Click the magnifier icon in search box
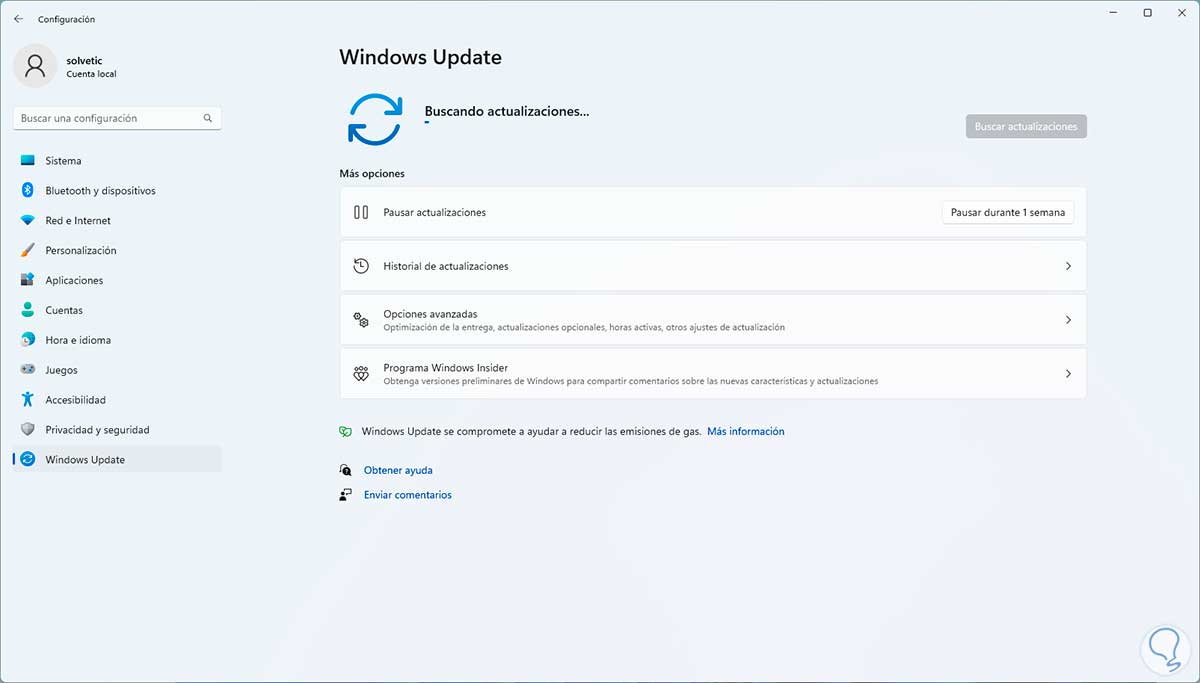 coord(208,118)
